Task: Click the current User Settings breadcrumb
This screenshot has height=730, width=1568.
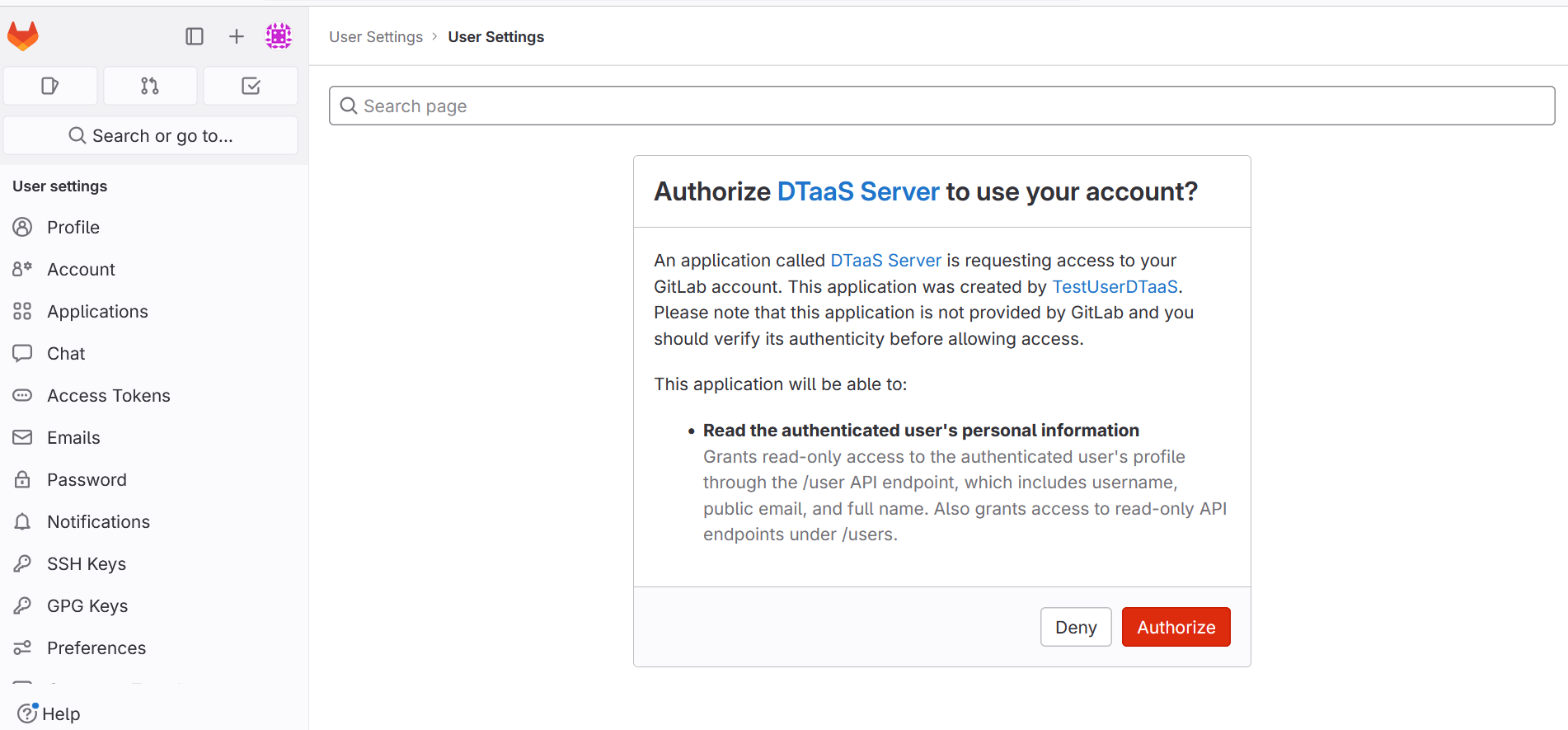Action: pos(495,37)
